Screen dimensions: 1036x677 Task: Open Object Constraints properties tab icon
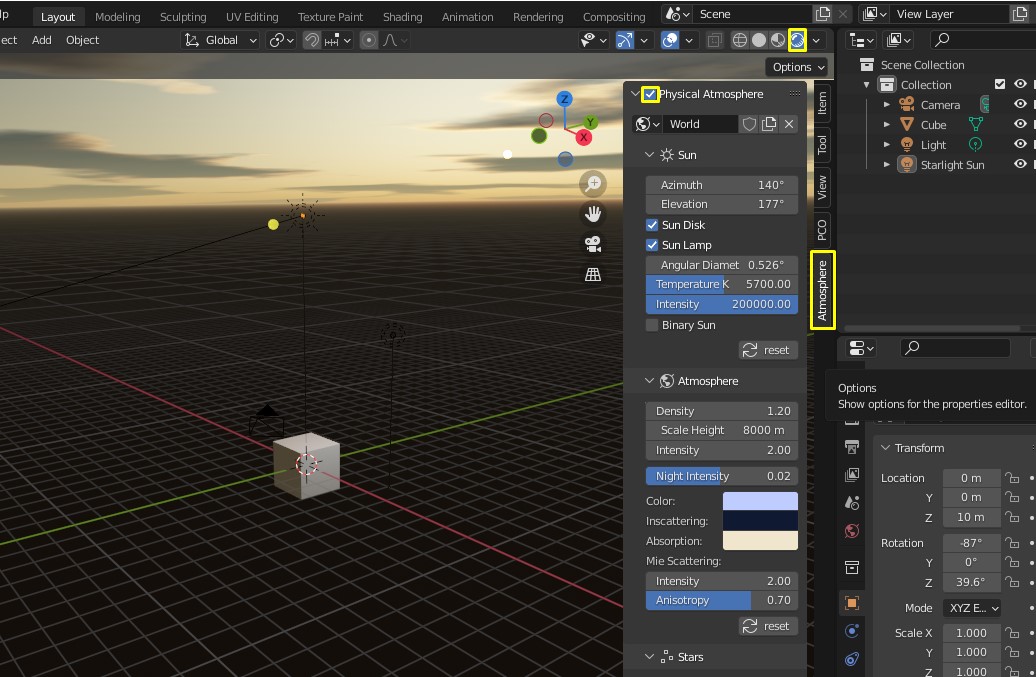852,659
